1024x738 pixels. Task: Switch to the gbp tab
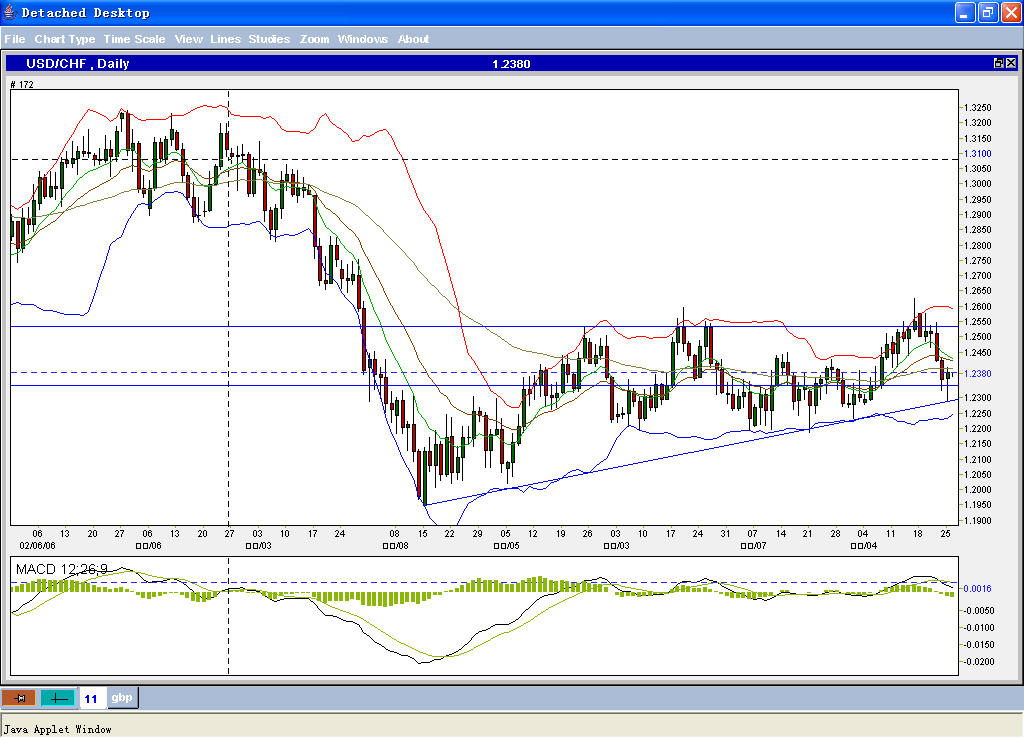point(121,698)
